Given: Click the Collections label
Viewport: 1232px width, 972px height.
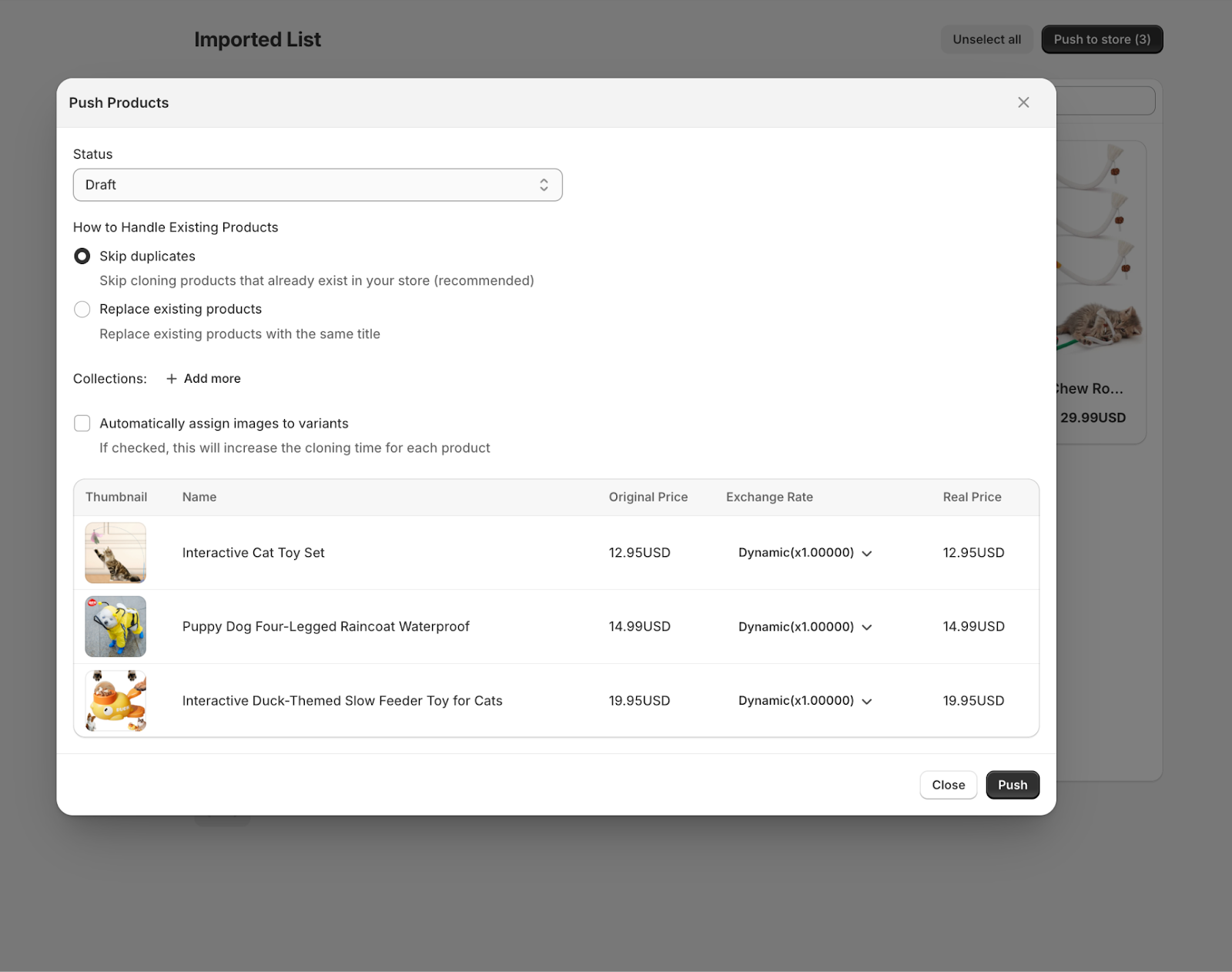Looking at the screenshot, I should click(x=110, y=378).
